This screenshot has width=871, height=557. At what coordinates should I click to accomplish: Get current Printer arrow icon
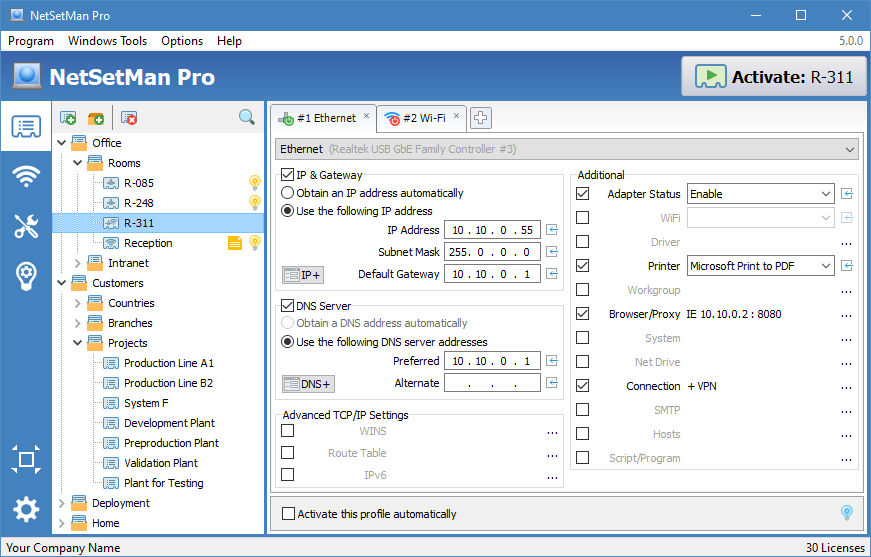coord(847,265)
